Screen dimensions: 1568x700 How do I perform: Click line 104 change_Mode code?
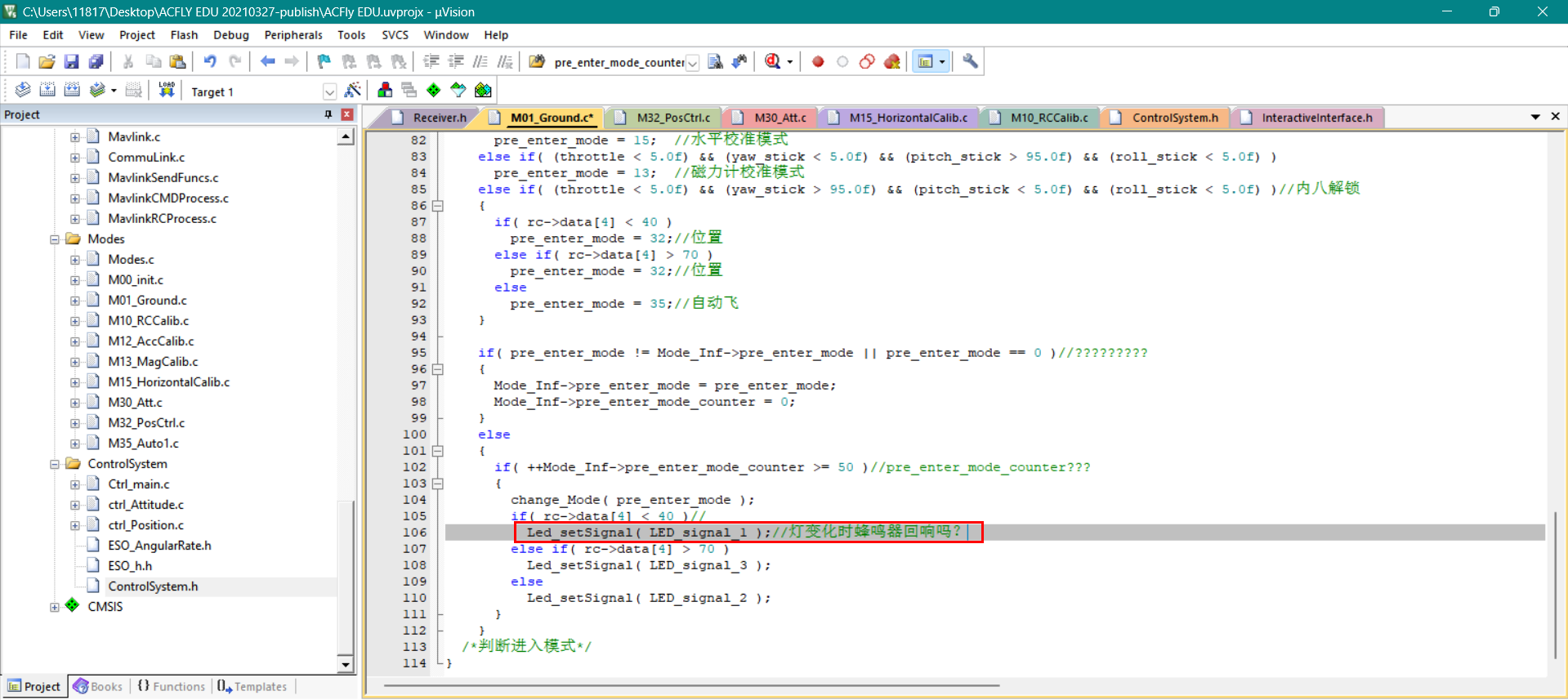point(632,500)
